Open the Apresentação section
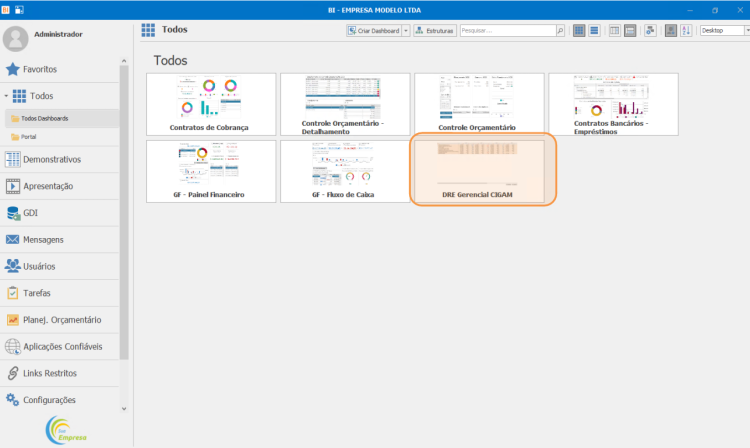Viewport: 750px width, 448px height. [59, 186]
